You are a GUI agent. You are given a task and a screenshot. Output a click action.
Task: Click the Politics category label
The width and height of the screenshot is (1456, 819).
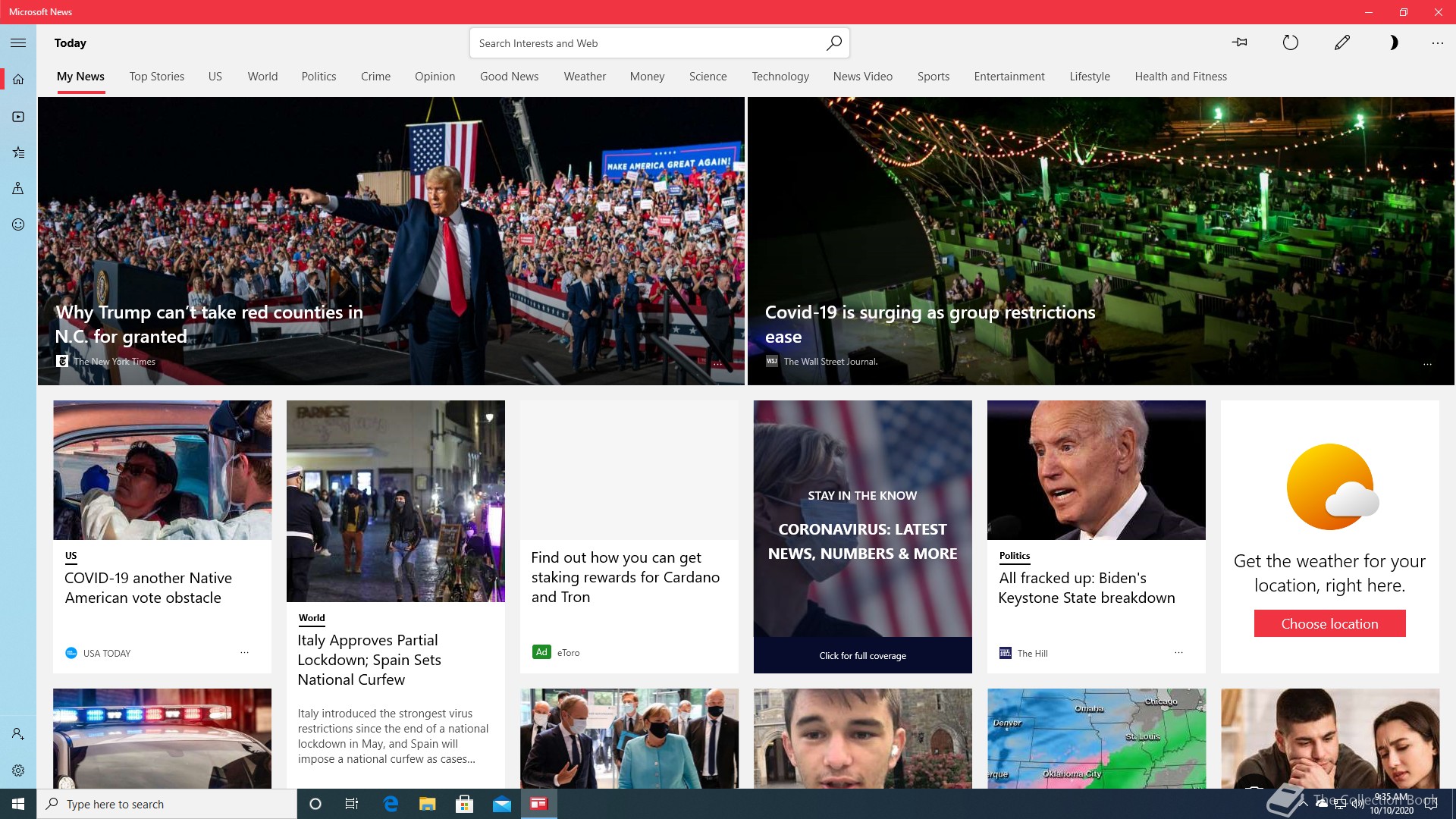[x=1014, y=556]
